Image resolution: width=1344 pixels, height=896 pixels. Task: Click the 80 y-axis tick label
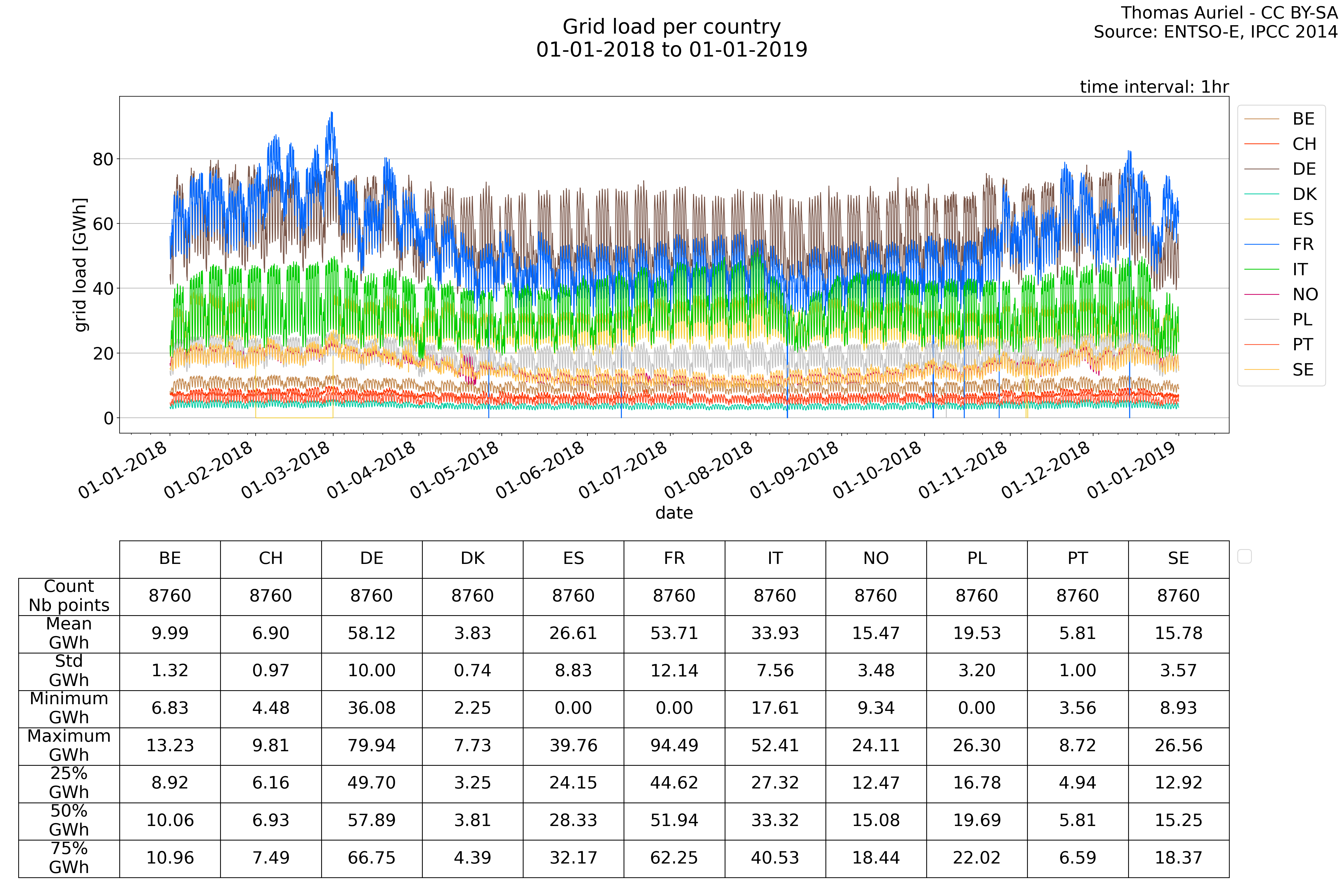pyautogui.click(x=103, y=159)
